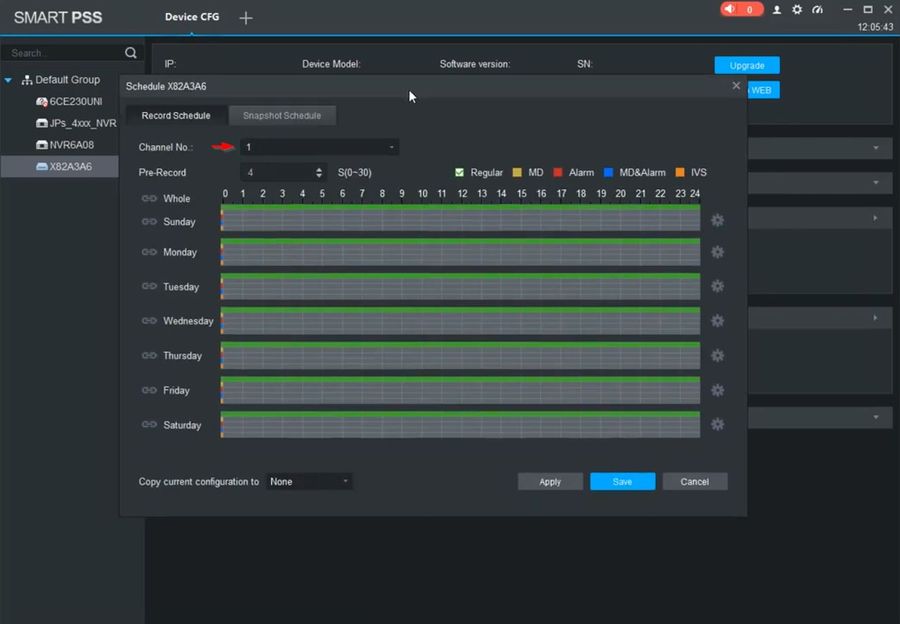The image size is (900, 624).
Task: Open the Channel No. dropdown
Action: click(319, 147)
